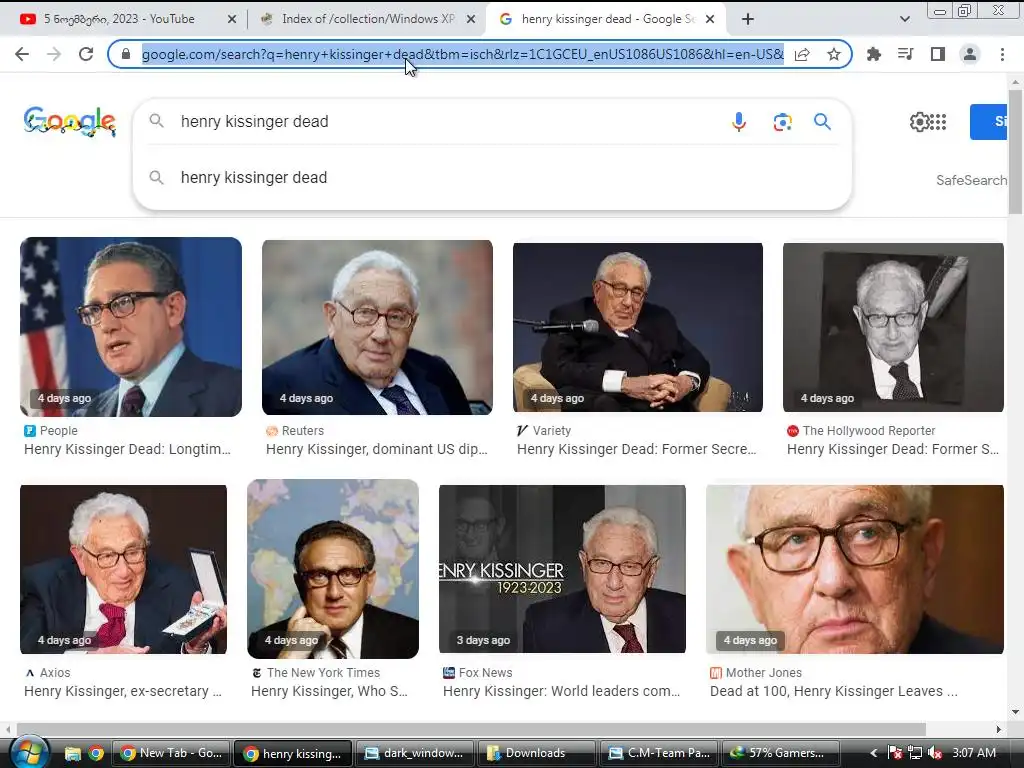Open New York Times headline link
This screenshot has width=1024, height=768.
[329, 691]
